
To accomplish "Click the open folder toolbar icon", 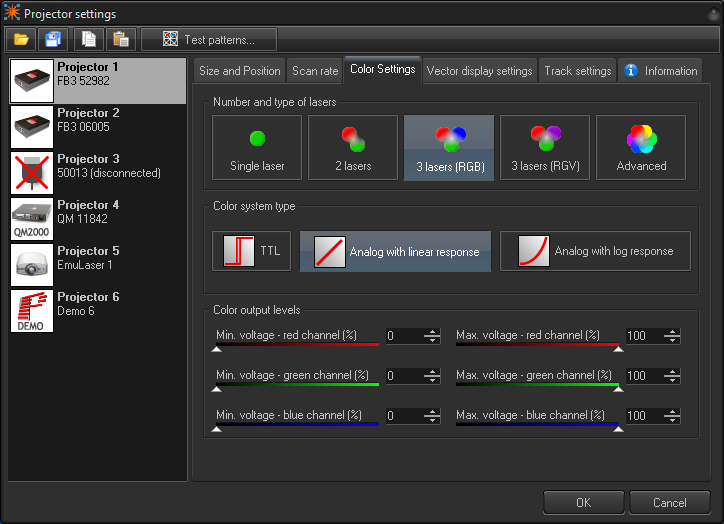I will tap(21, 39).
